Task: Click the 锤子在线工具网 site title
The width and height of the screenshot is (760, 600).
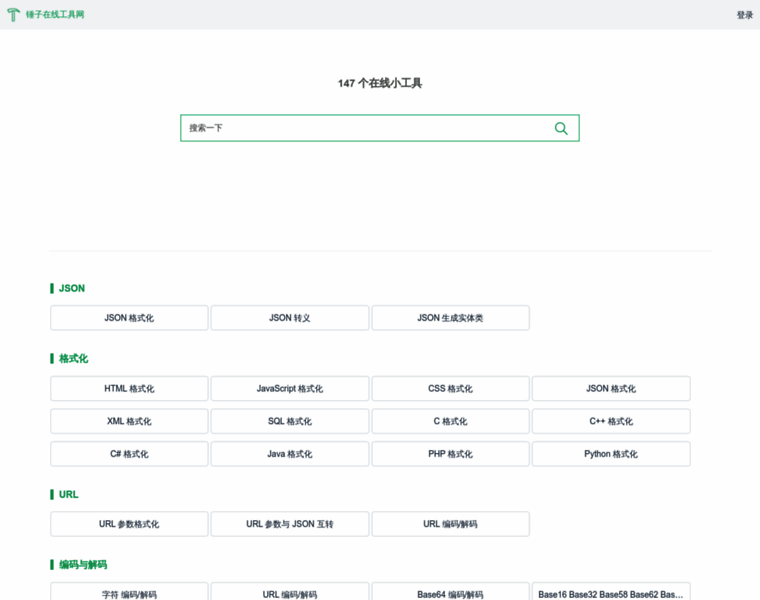Action: click(55, 15)
